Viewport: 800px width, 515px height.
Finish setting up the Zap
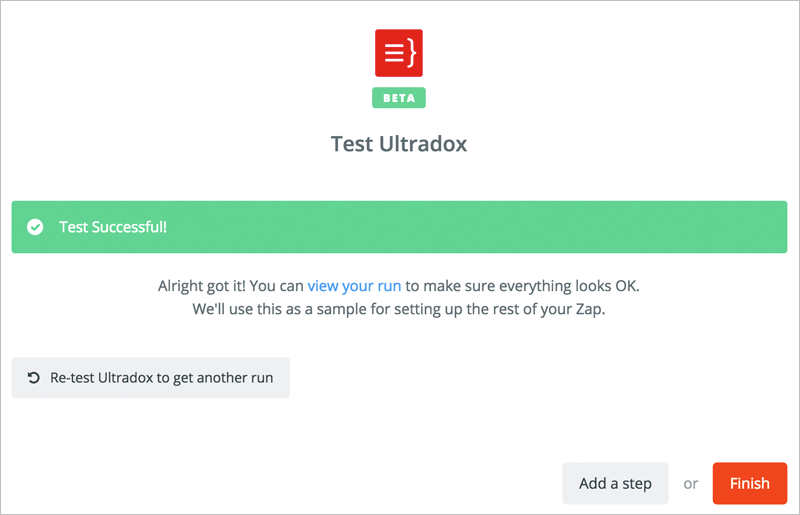(x=750, y=483)
